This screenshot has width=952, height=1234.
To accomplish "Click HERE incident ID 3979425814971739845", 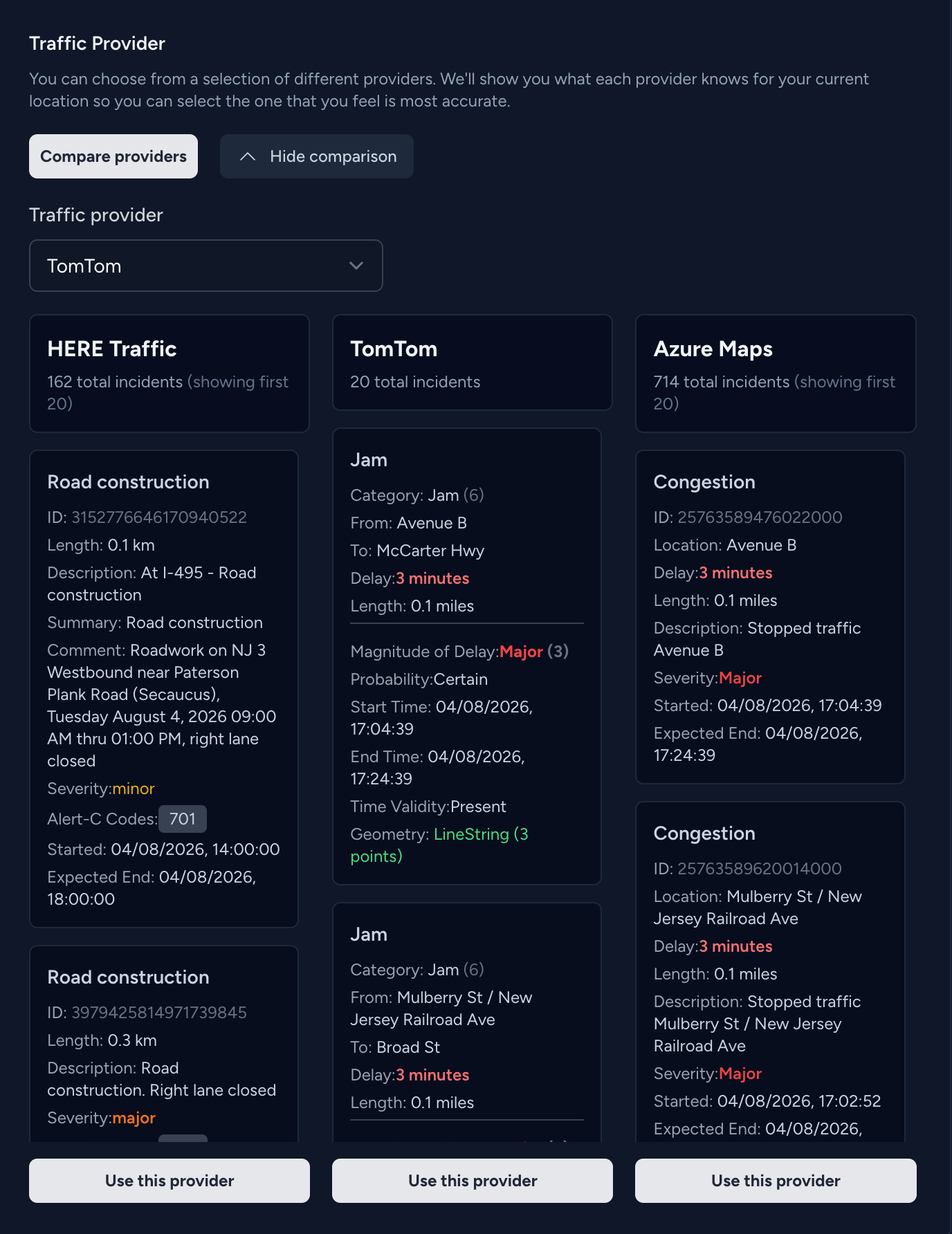I will 159,1013.
